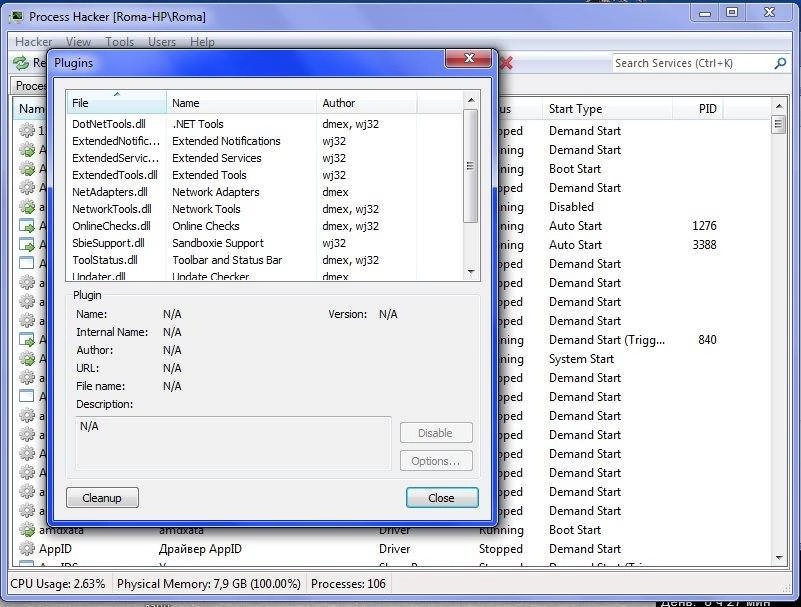Click service icon in Disabled row

point(27,207)
